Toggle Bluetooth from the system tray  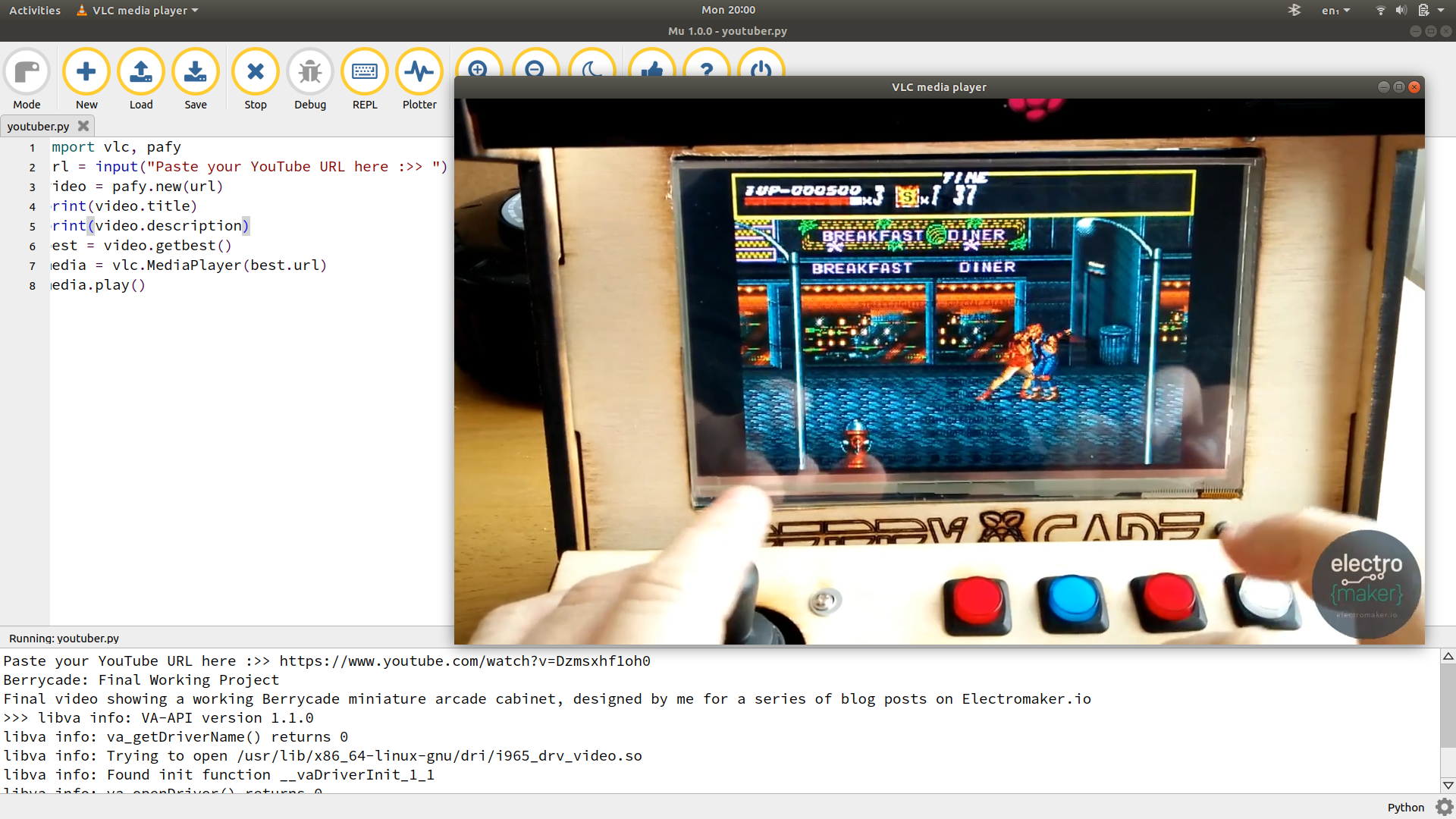click(1295, 10)
